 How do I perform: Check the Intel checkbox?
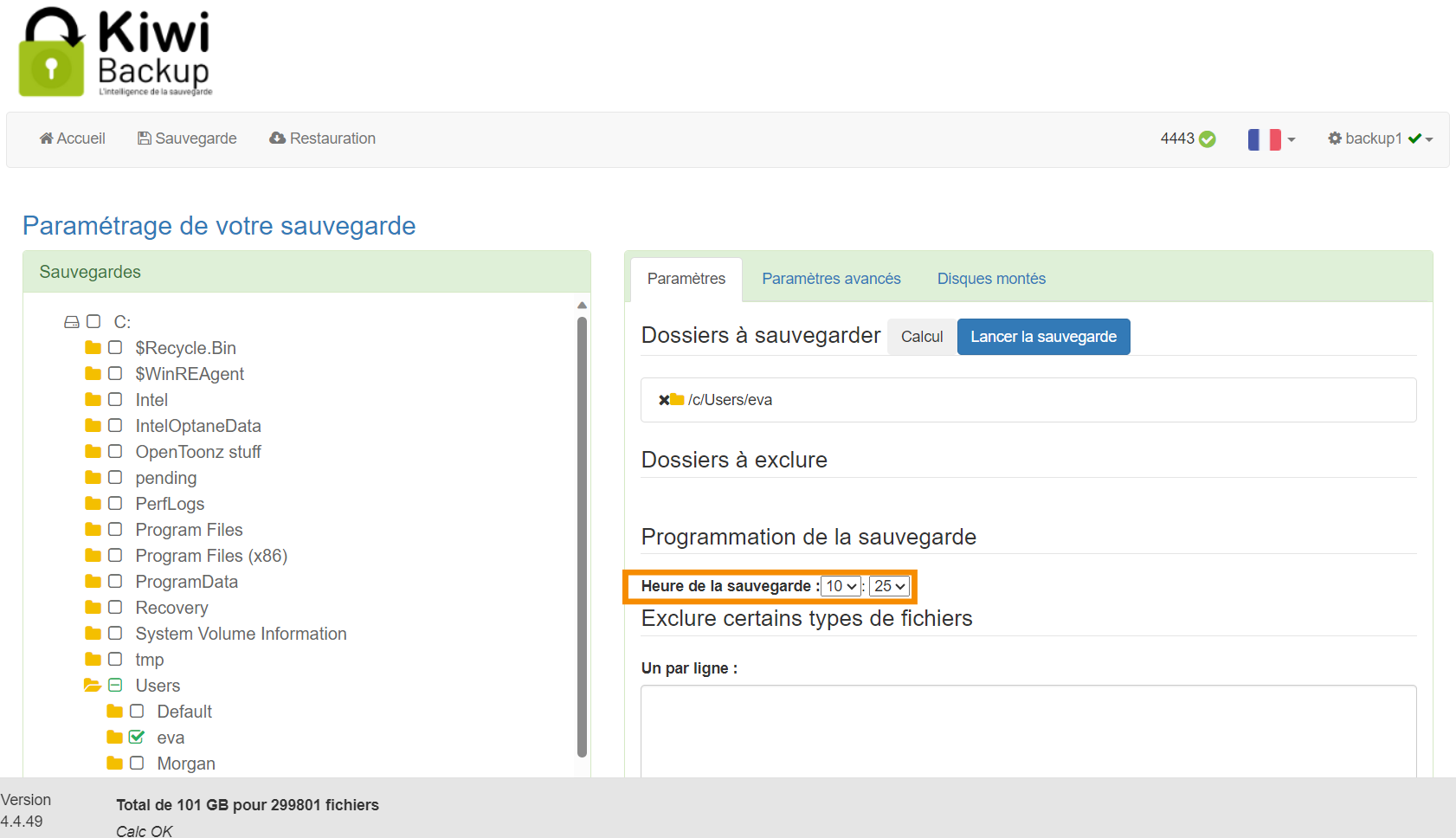[x=115, y=400]
